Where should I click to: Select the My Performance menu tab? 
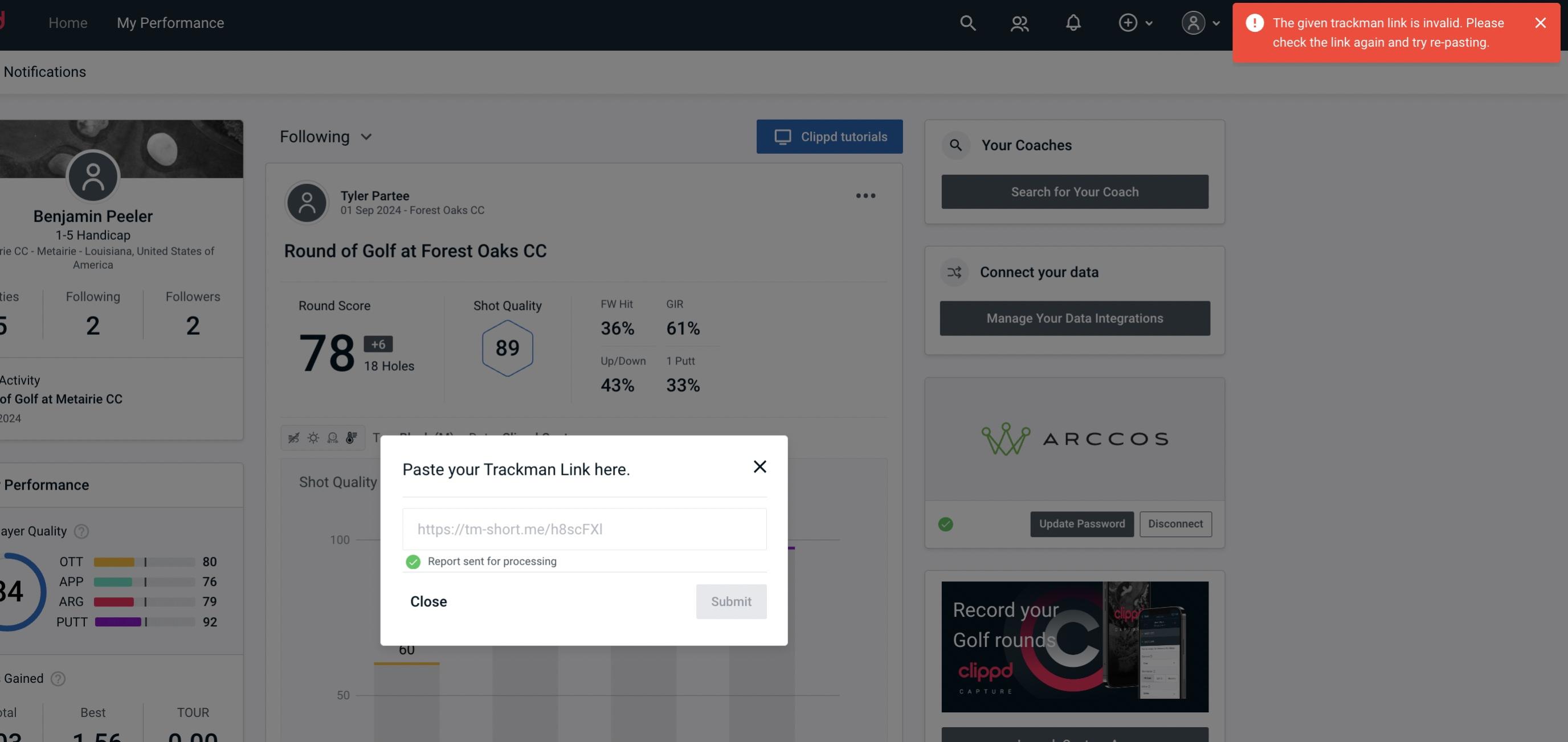(170, 22)
